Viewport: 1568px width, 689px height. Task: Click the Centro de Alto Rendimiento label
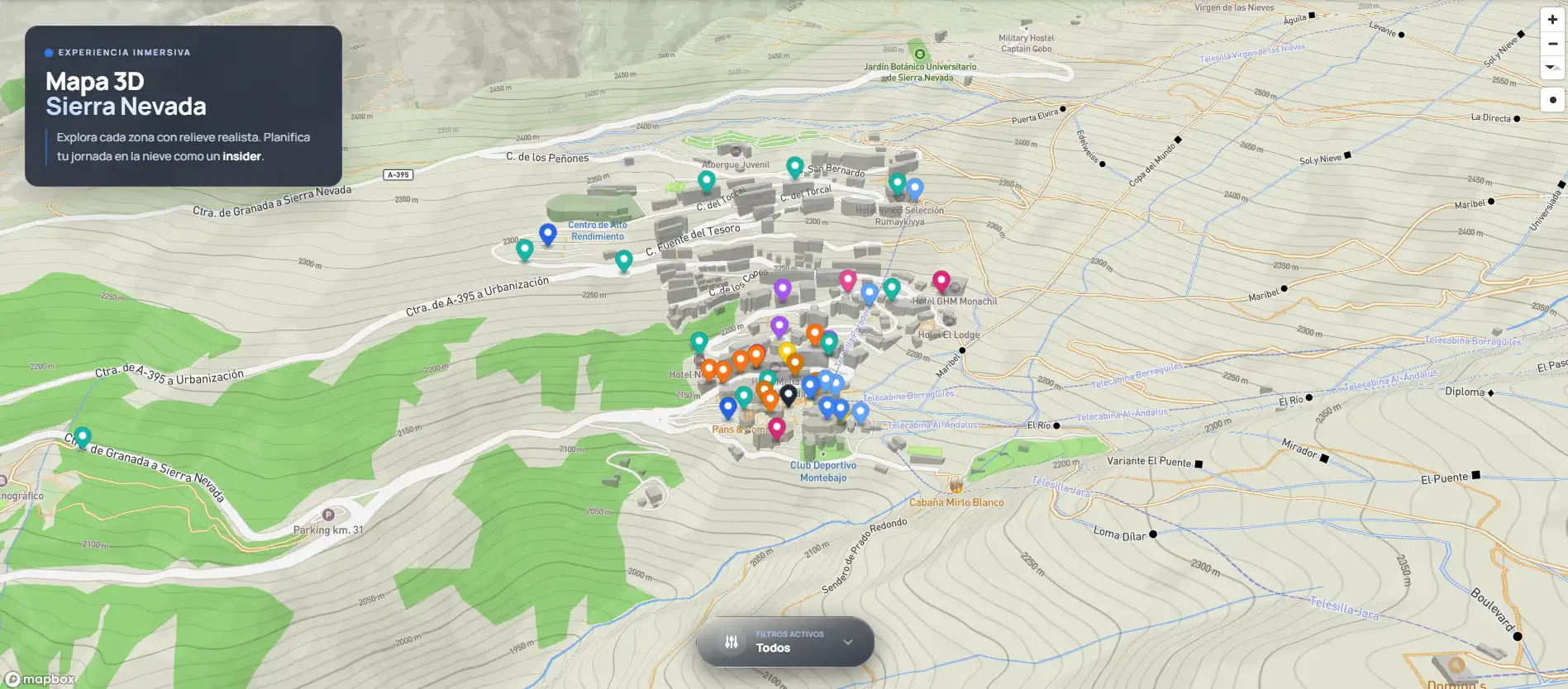(598, 230)
